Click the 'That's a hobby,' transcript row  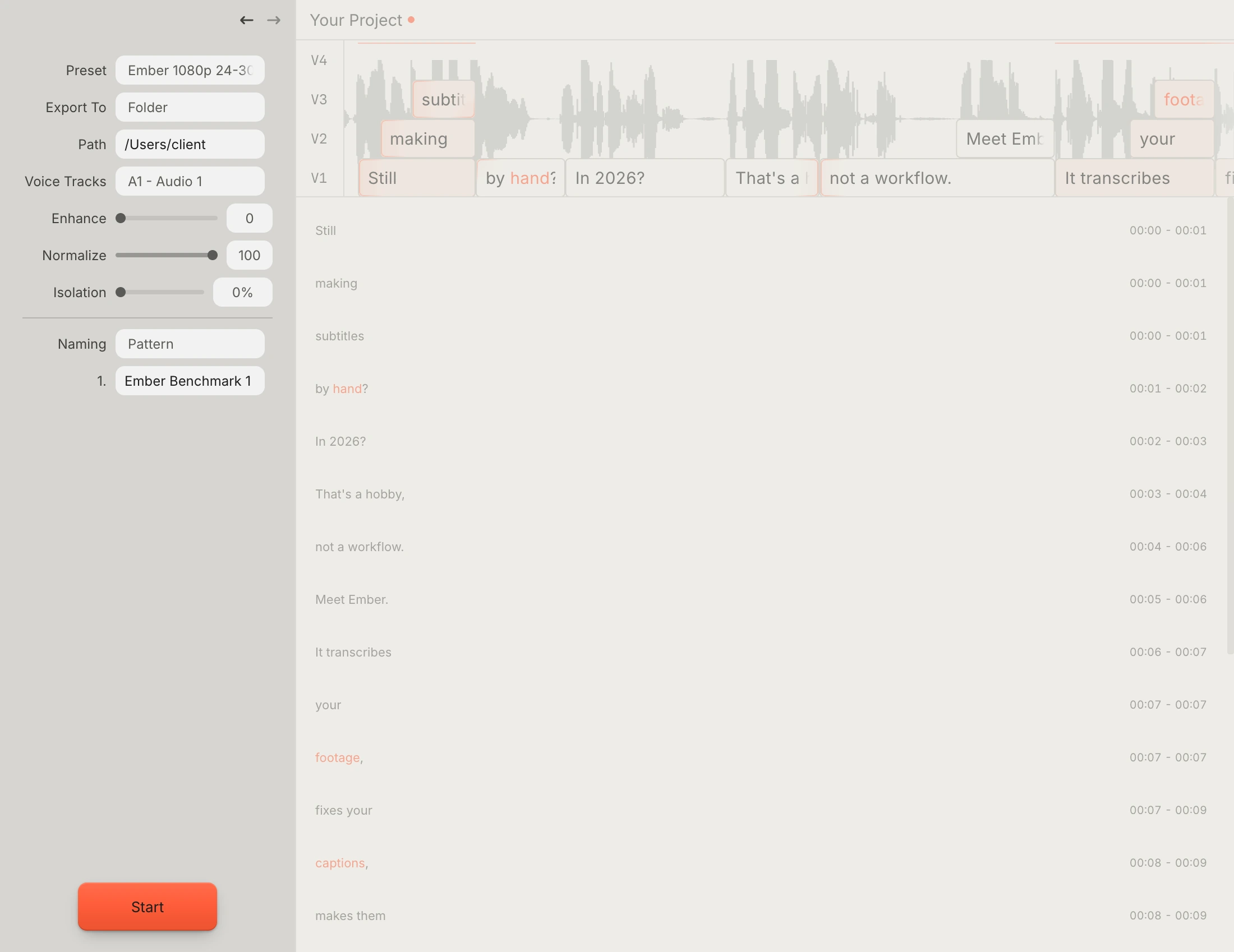[761, 494]
